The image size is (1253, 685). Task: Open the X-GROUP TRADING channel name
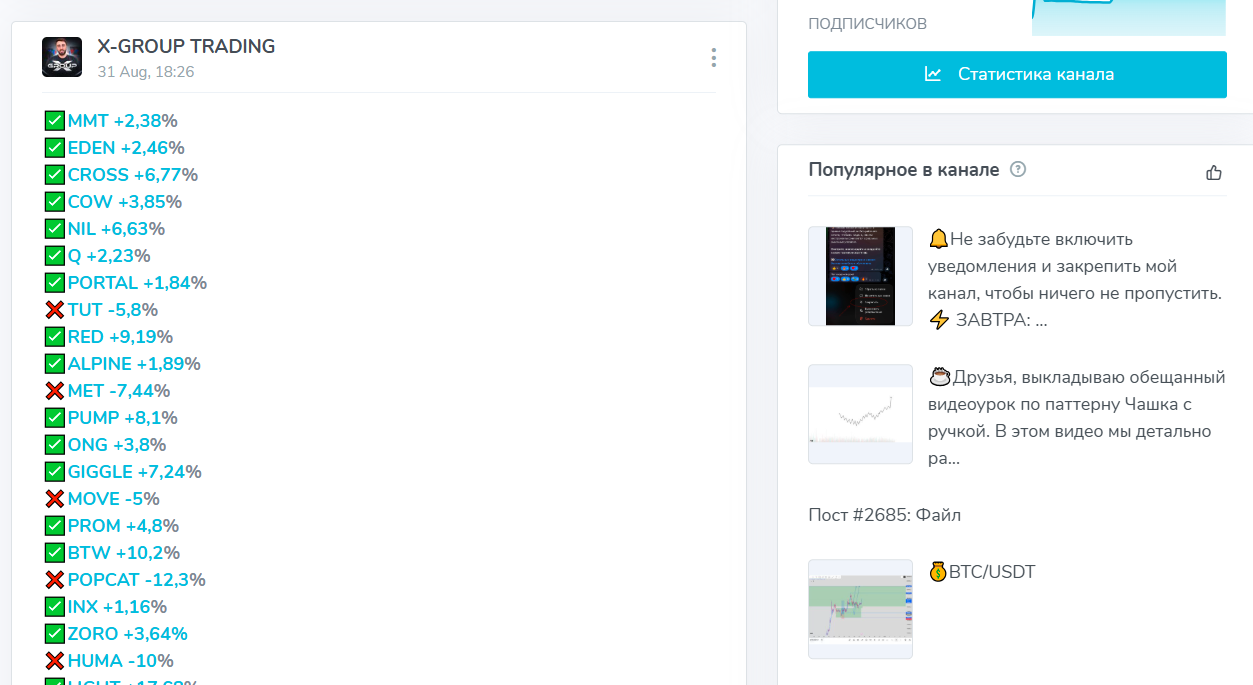coord(186,46)
